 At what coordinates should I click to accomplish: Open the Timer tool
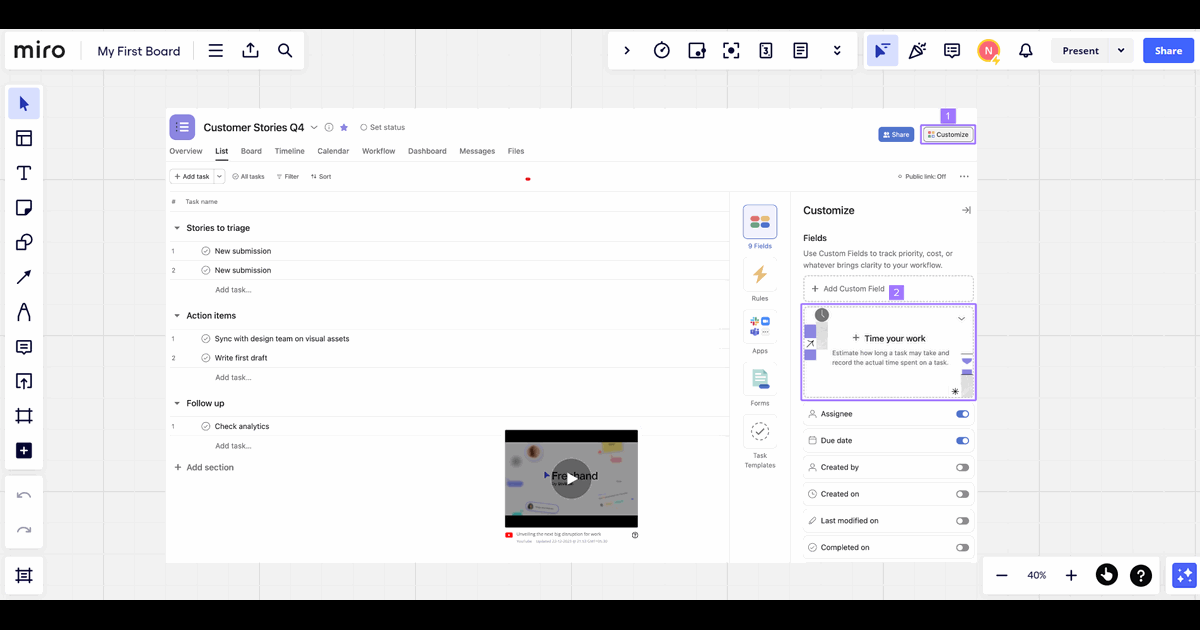click(661, 51)
